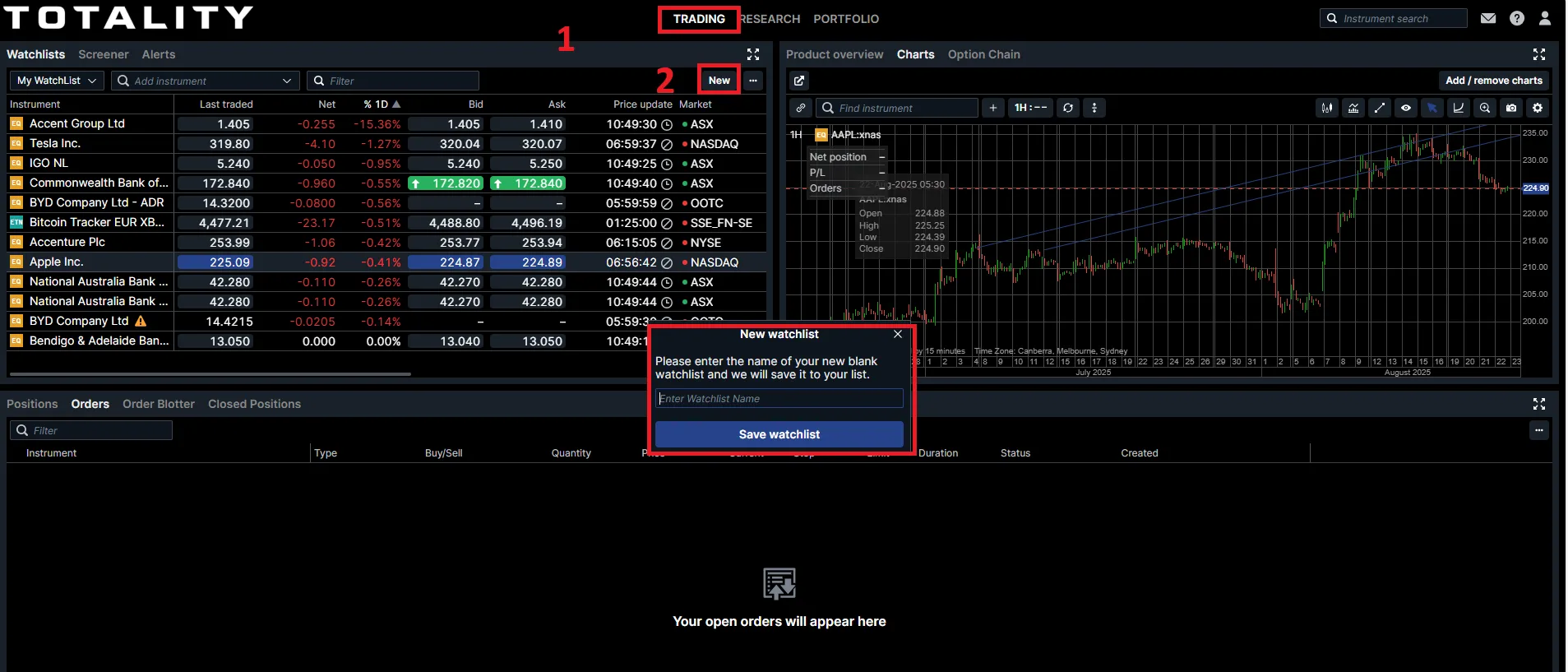The image size is (1568, 672).
Task: Click the watchlist horizontal scrollbar
Action: 209,373
